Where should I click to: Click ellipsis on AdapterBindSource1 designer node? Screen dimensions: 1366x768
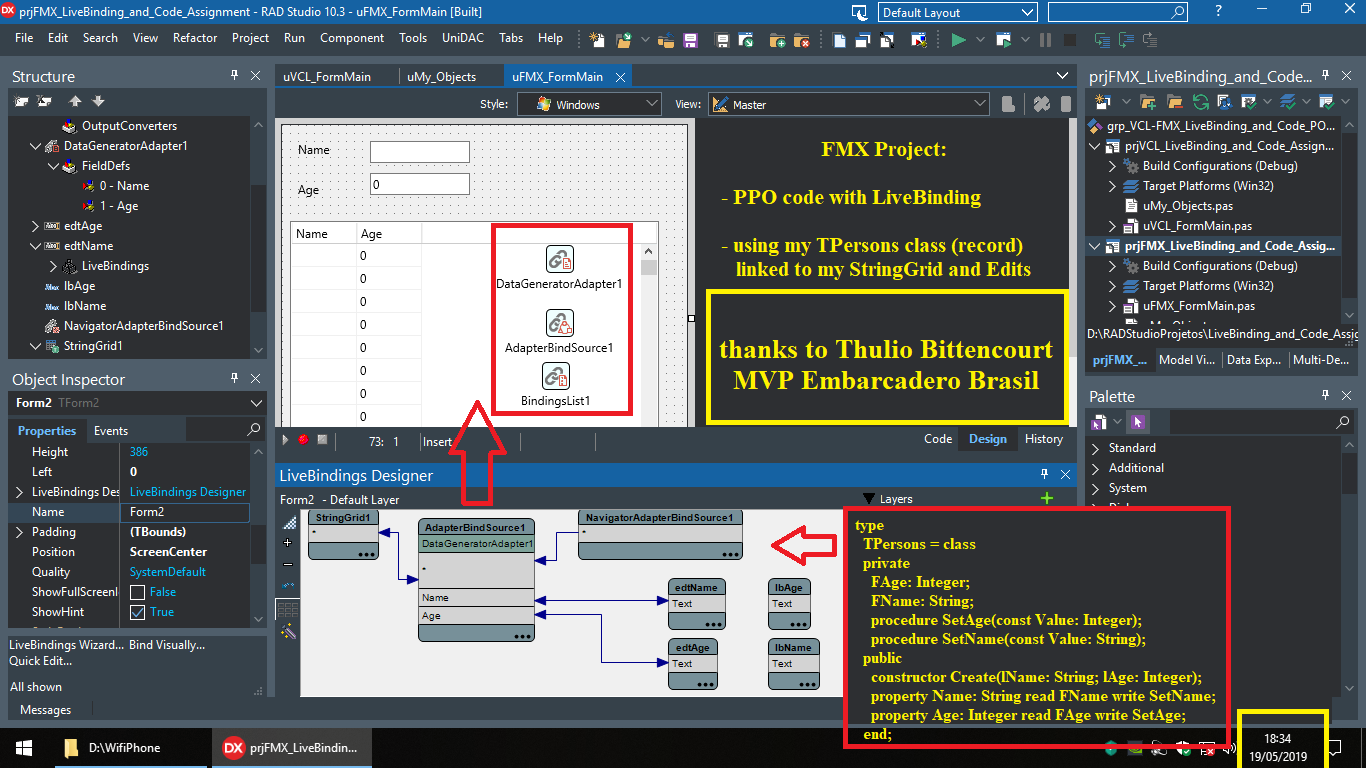523,635
